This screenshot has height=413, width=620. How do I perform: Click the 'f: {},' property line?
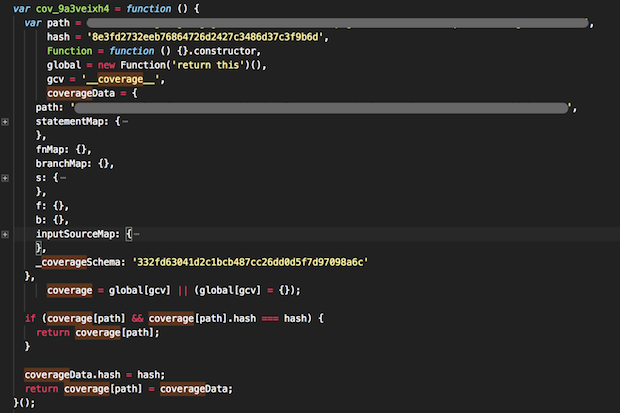[52, 206]
